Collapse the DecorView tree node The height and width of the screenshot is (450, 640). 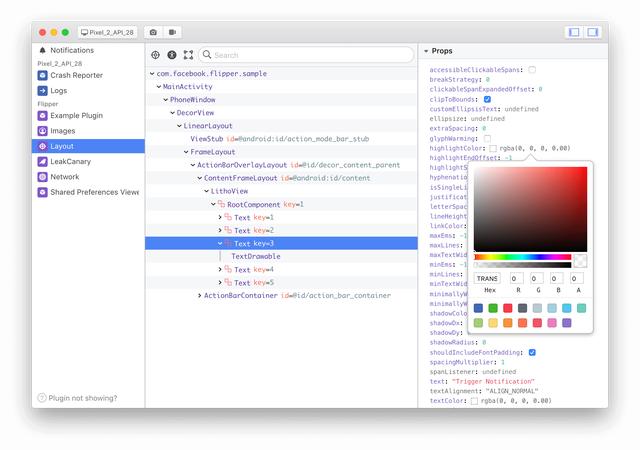coord(172,113)
